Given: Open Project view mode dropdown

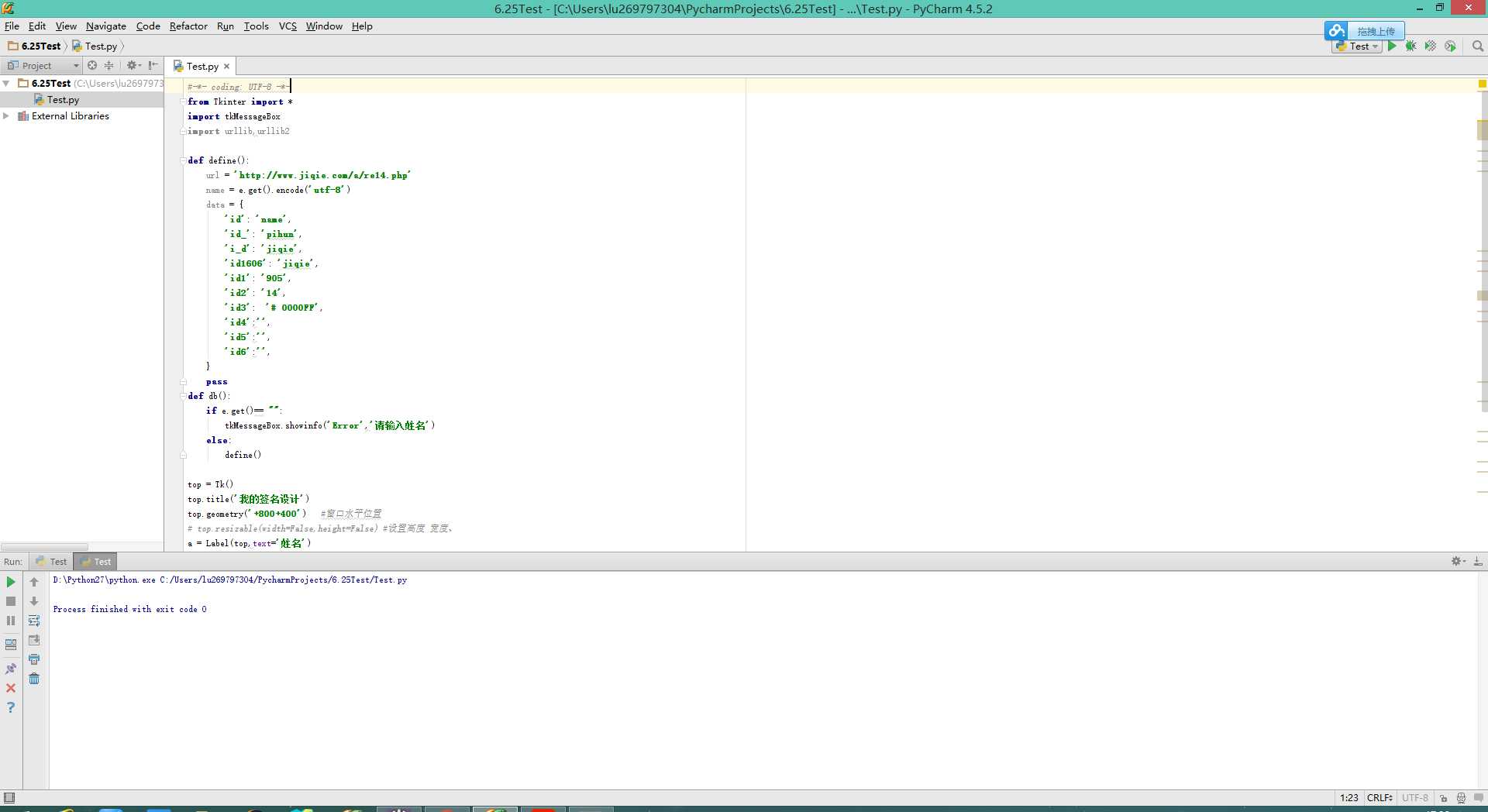Looking at the screenshot, I should click(x=43, y=66).
